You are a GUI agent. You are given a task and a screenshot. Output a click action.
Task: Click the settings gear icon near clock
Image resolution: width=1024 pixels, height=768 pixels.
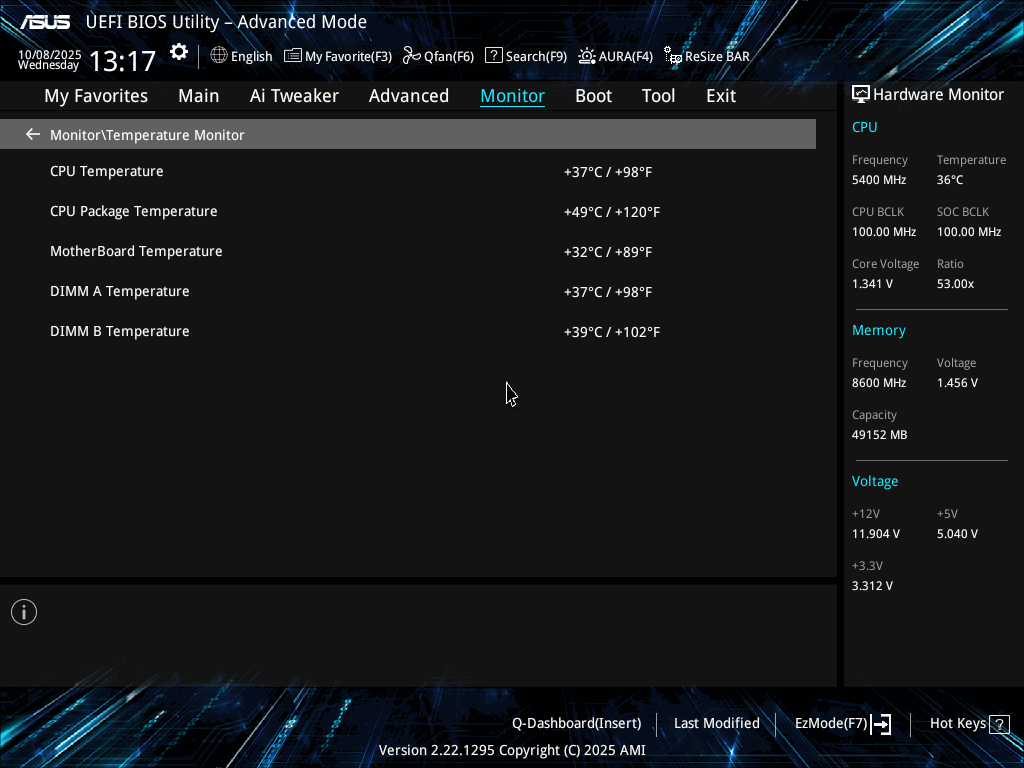[179, 53]
